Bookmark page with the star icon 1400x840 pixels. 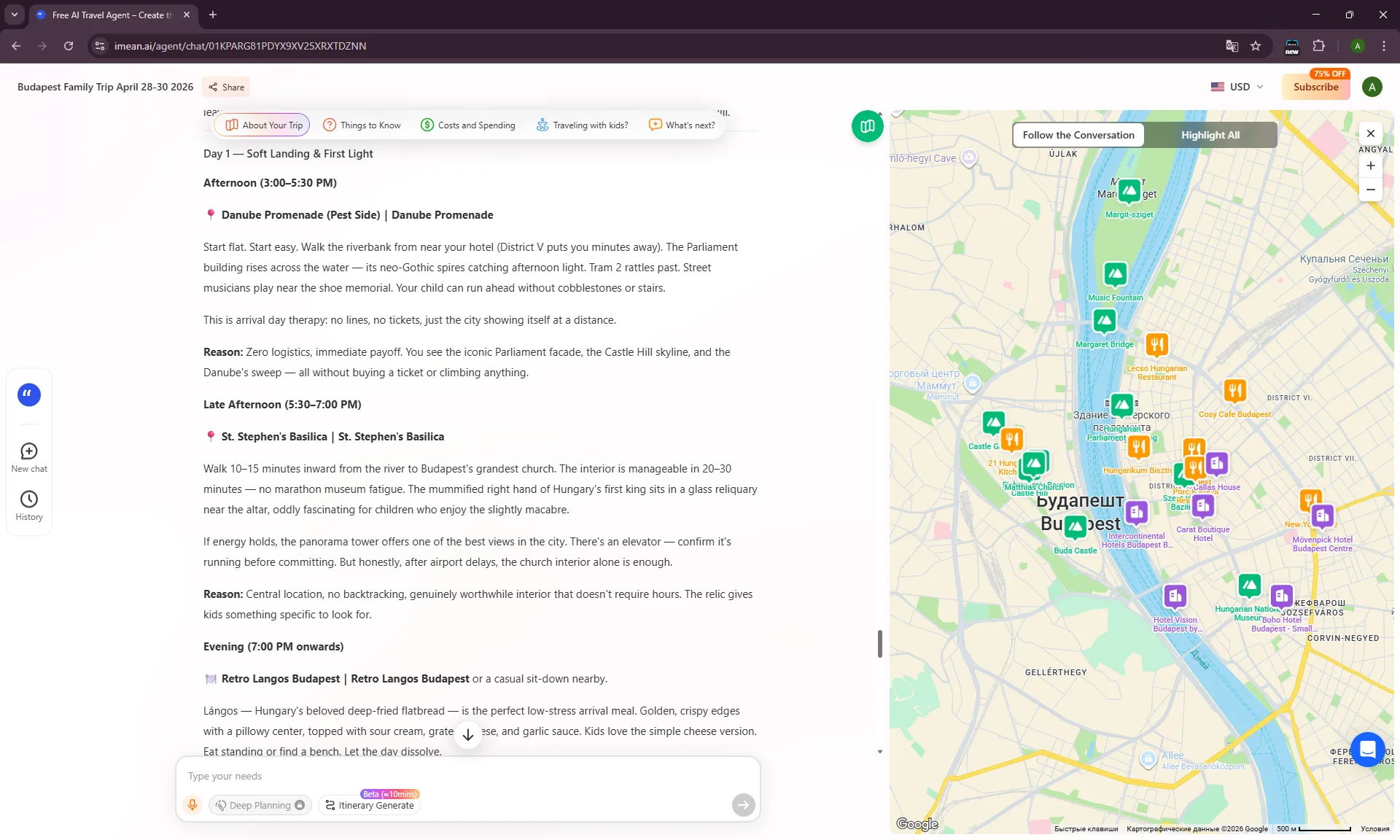click(x=1256, y=46)
